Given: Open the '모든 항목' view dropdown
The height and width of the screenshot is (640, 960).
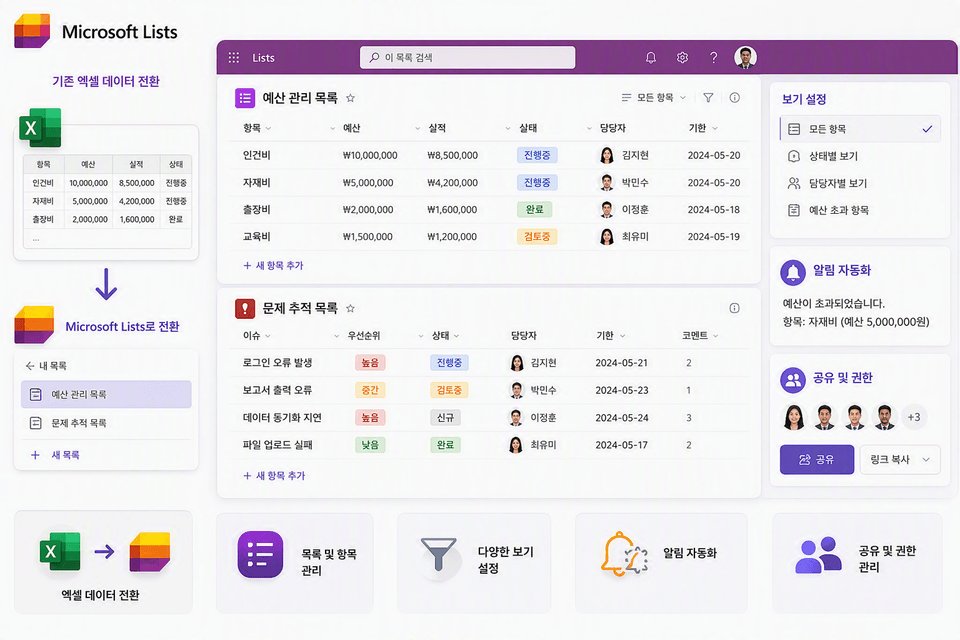Looking at the screenshot, I should pos(653,97).
